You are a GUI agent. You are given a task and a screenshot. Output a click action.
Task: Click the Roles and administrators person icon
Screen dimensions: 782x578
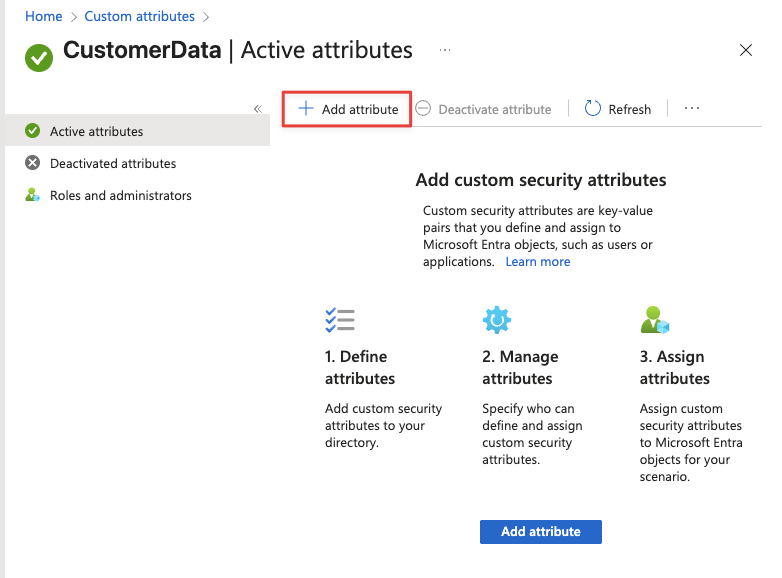[x=32, y=195]
